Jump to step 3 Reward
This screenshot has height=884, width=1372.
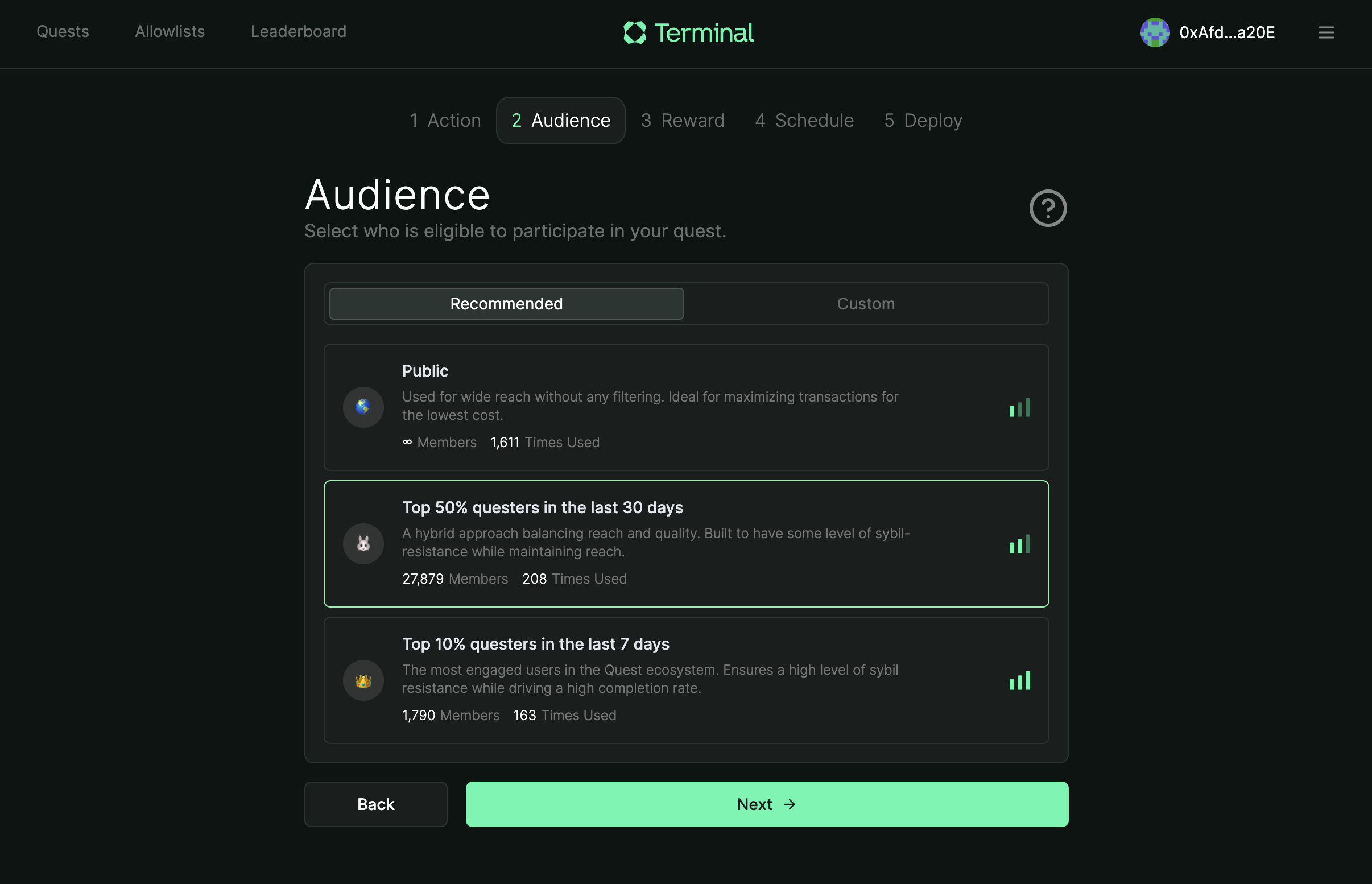pyautogui.click(x=682, y=121)
